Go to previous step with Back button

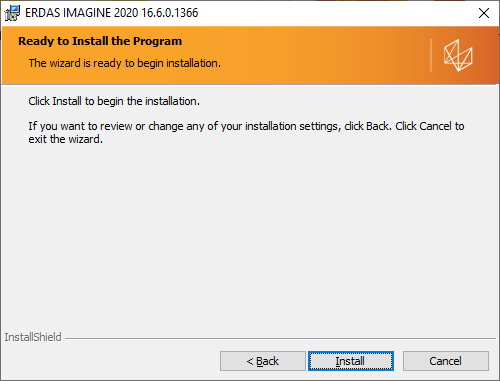(263, 361)
